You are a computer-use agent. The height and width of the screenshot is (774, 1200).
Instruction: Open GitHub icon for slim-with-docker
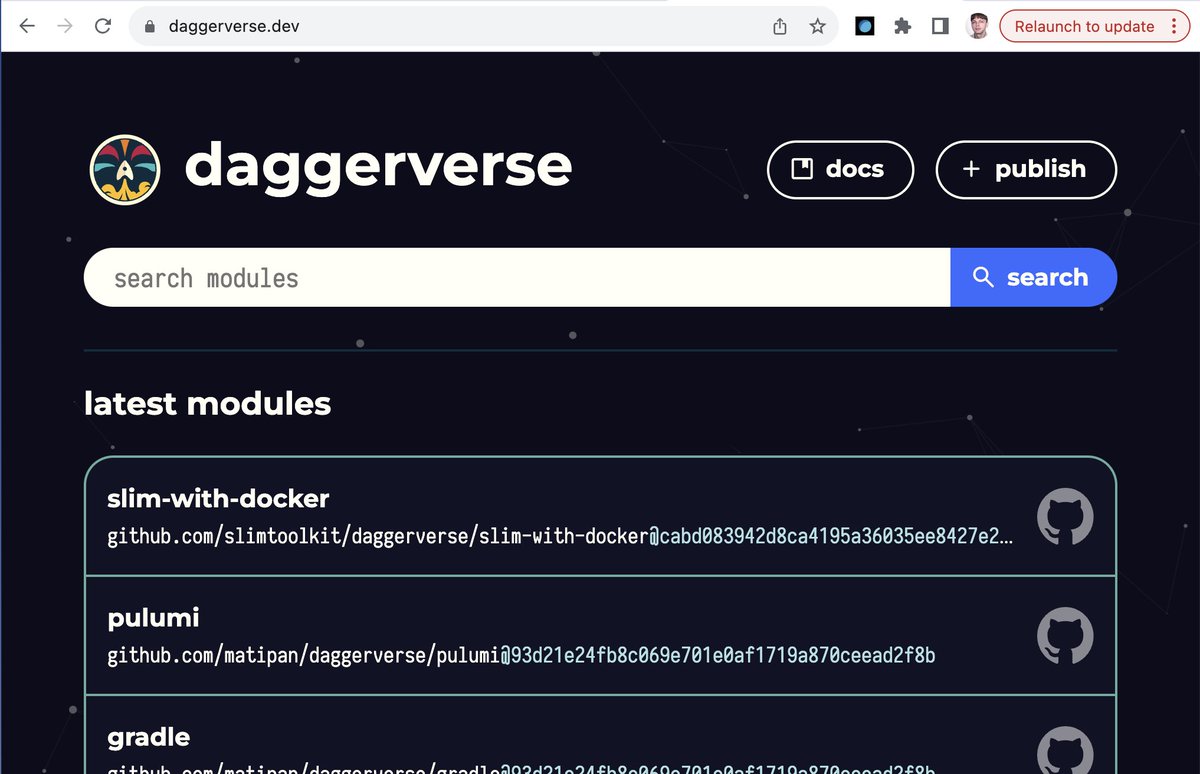click(1065, 517)
